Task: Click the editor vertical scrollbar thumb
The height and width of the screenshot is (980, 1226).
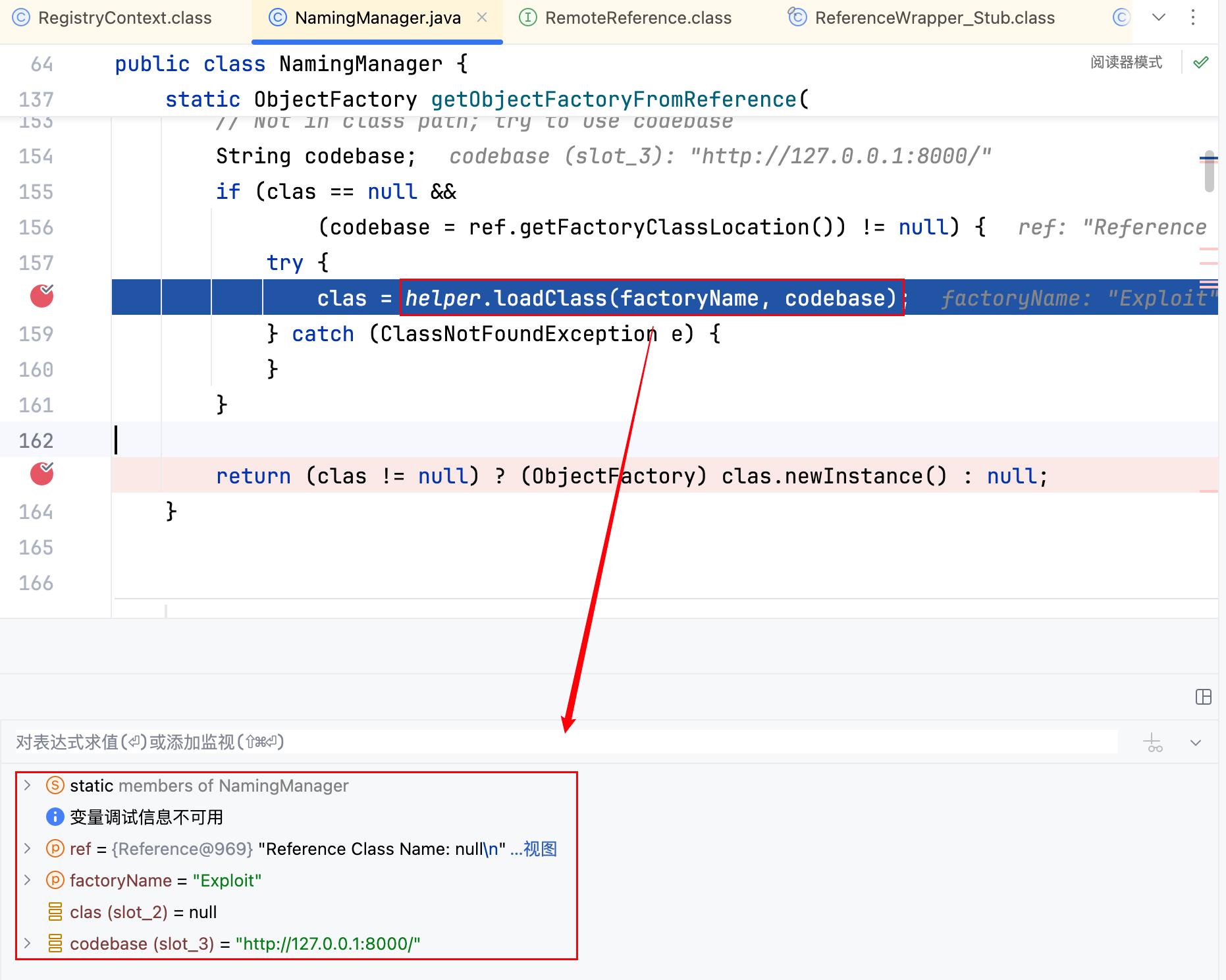Action: 1209,173
